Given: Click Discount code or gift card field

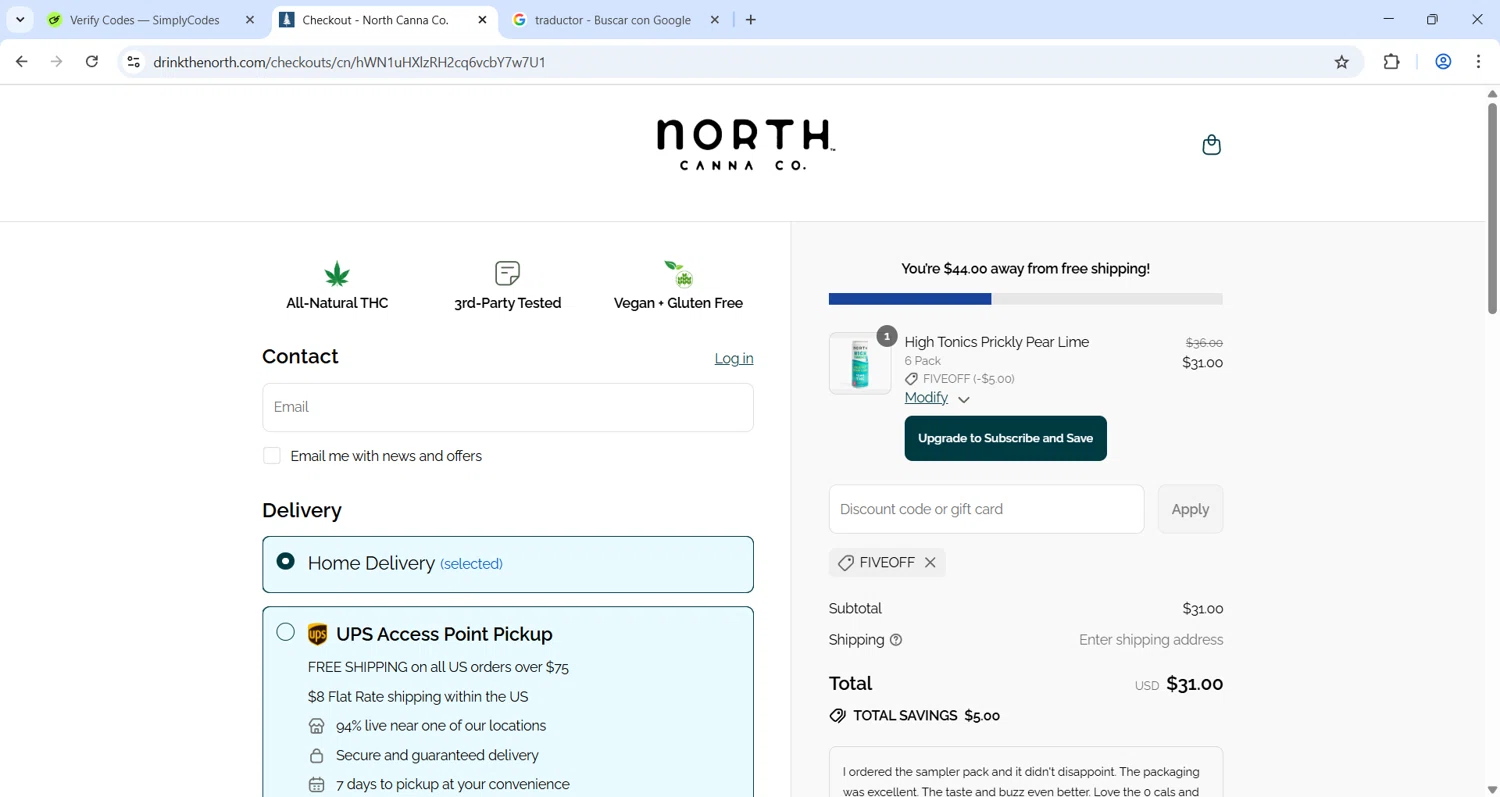Looking at the screenshot, I should coord(986,509).
